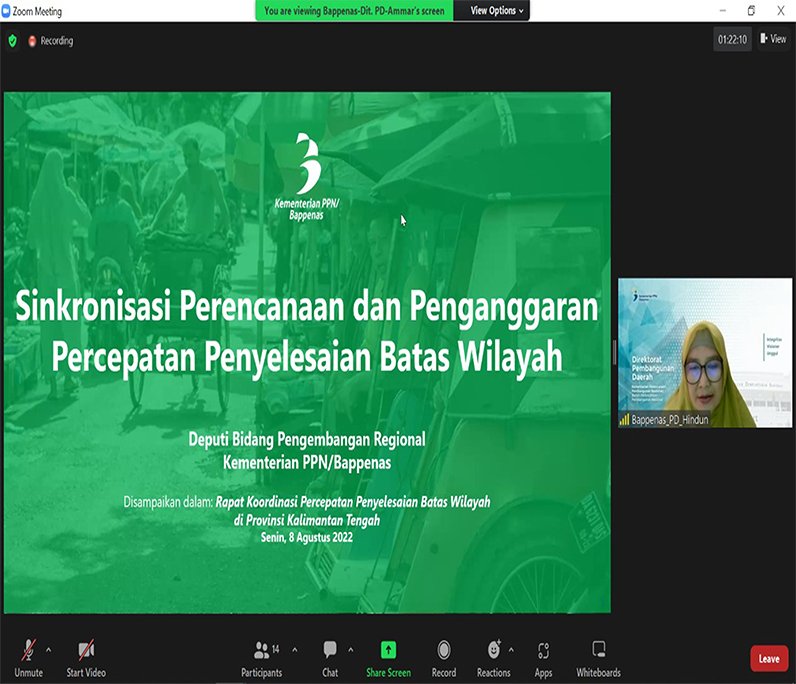Start Video from the camera icon
Screen dimensions: 796x684
tap(86, 658)
